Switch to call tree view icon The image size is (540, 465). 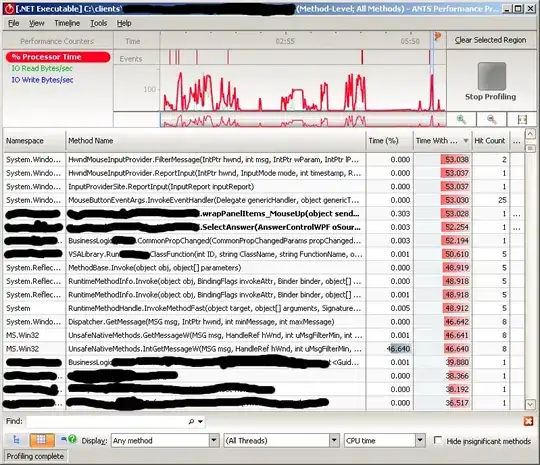point(16,440)
